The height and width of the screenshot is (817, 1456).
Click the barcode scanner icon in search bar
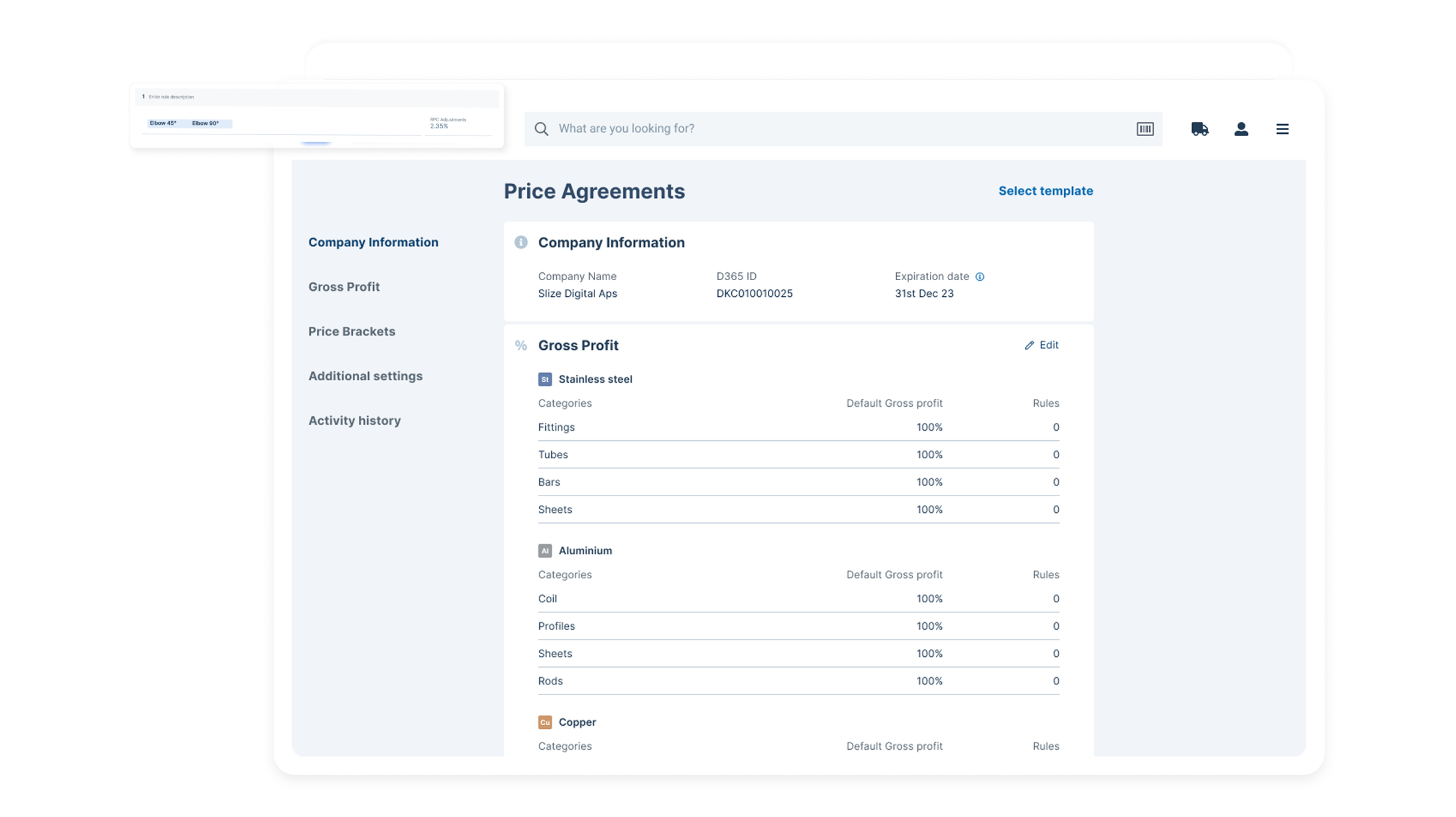pos(1145,129)
